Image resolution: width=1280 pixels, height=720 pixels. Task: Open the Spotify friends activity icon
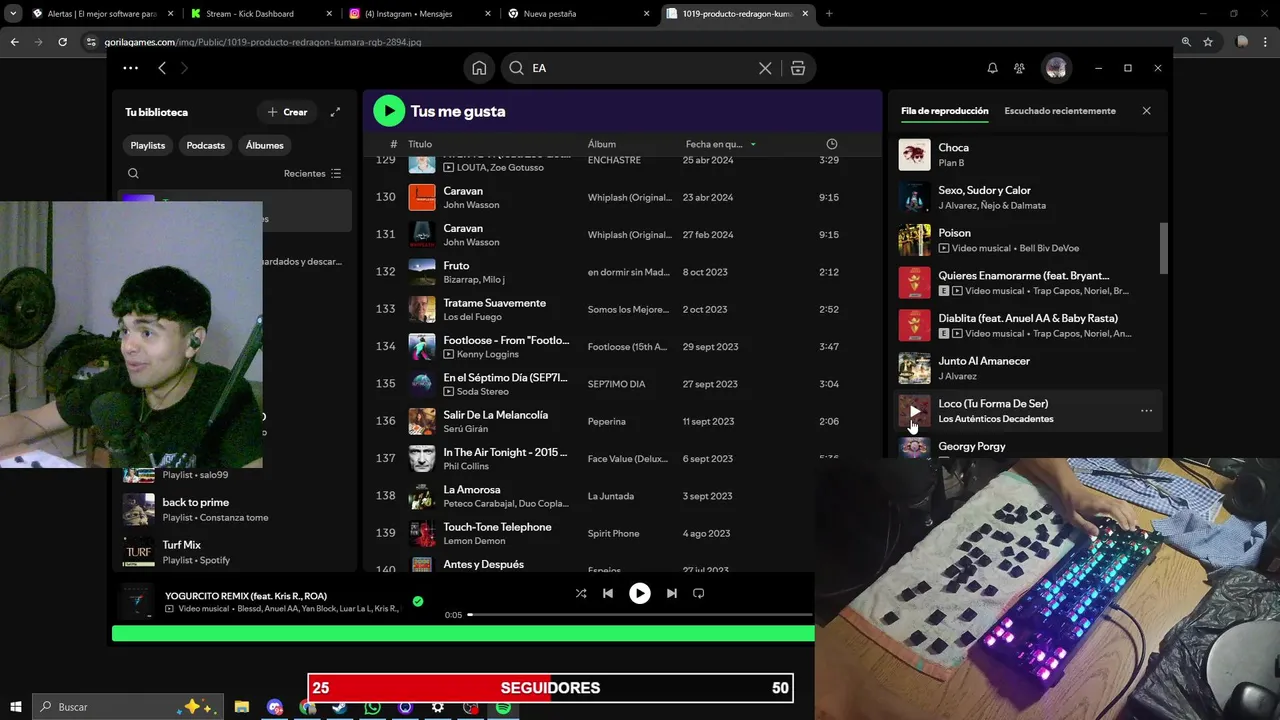point(1019,68)
